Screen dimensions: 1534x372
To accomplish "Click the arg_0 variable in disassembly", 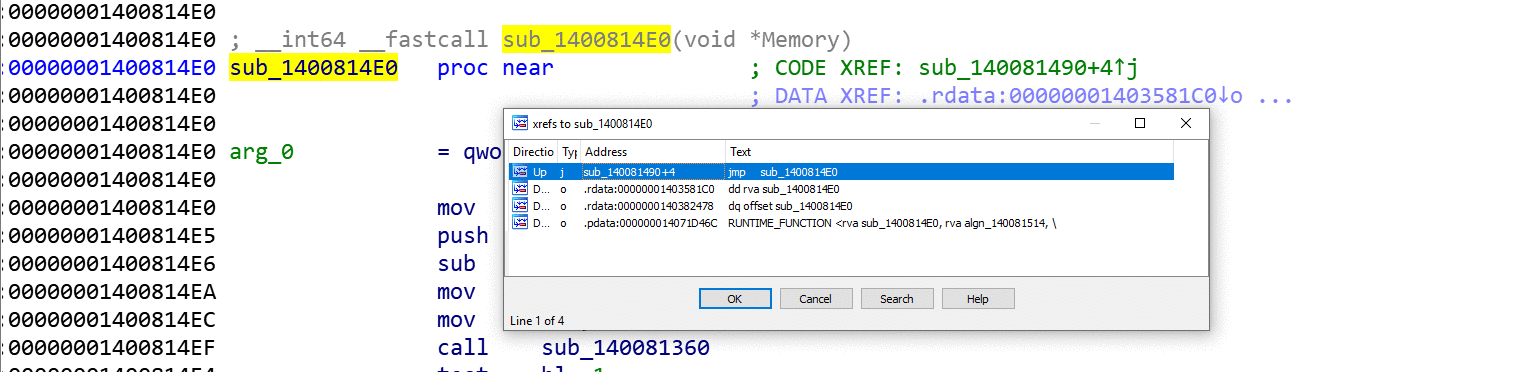I will [262, 152].
